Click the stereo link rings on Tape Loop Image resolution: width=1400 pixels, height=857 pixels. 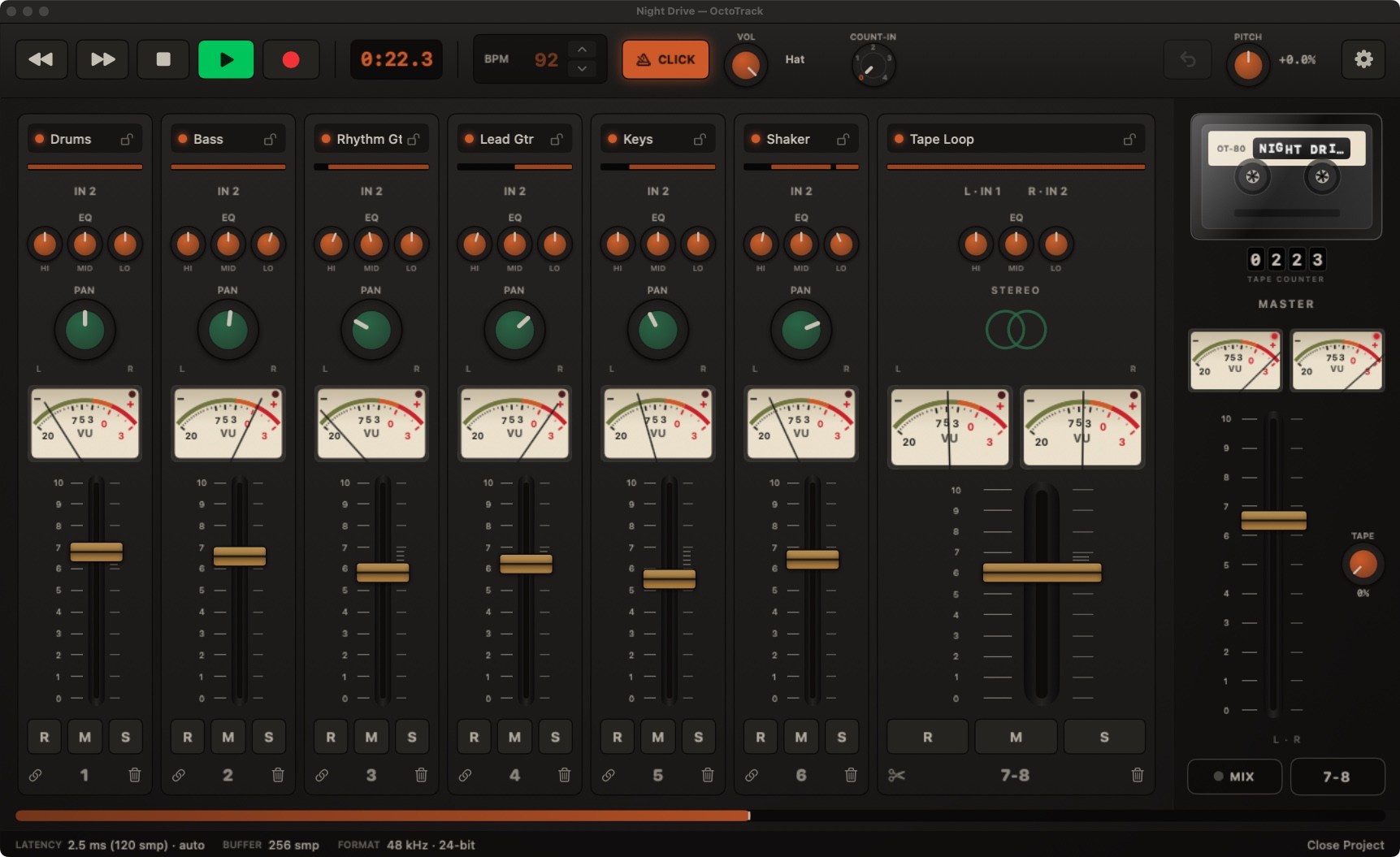tap(1016, 330)
